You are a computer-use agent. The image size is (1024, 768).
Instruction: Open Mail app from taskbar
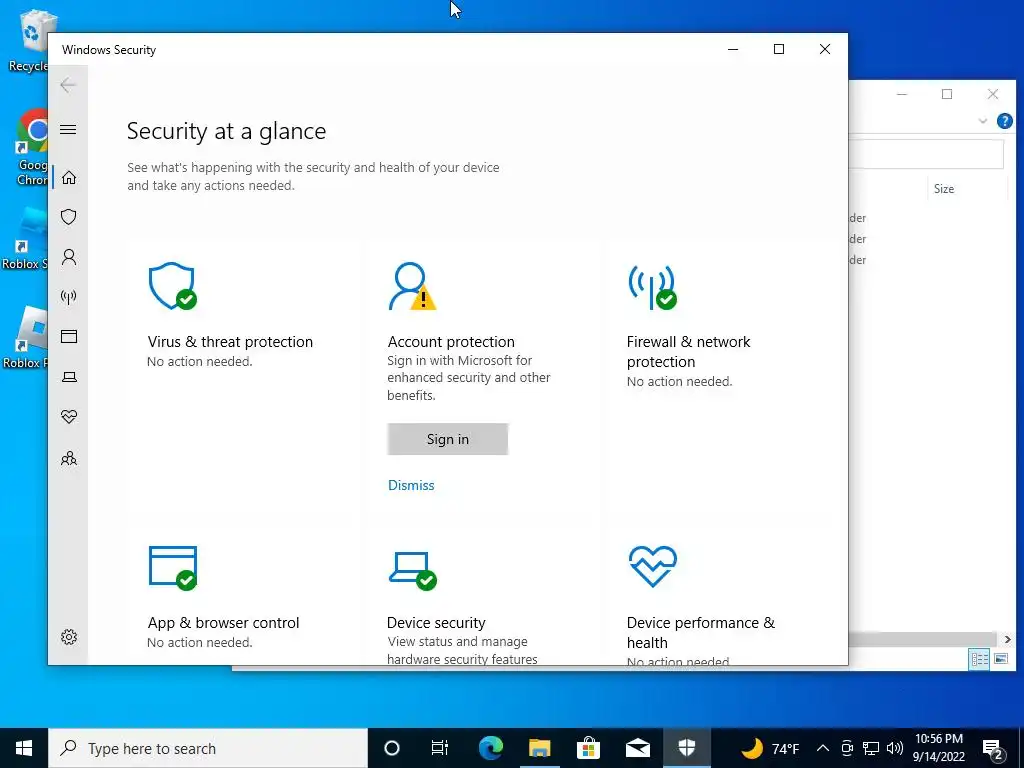pos(637,748)
